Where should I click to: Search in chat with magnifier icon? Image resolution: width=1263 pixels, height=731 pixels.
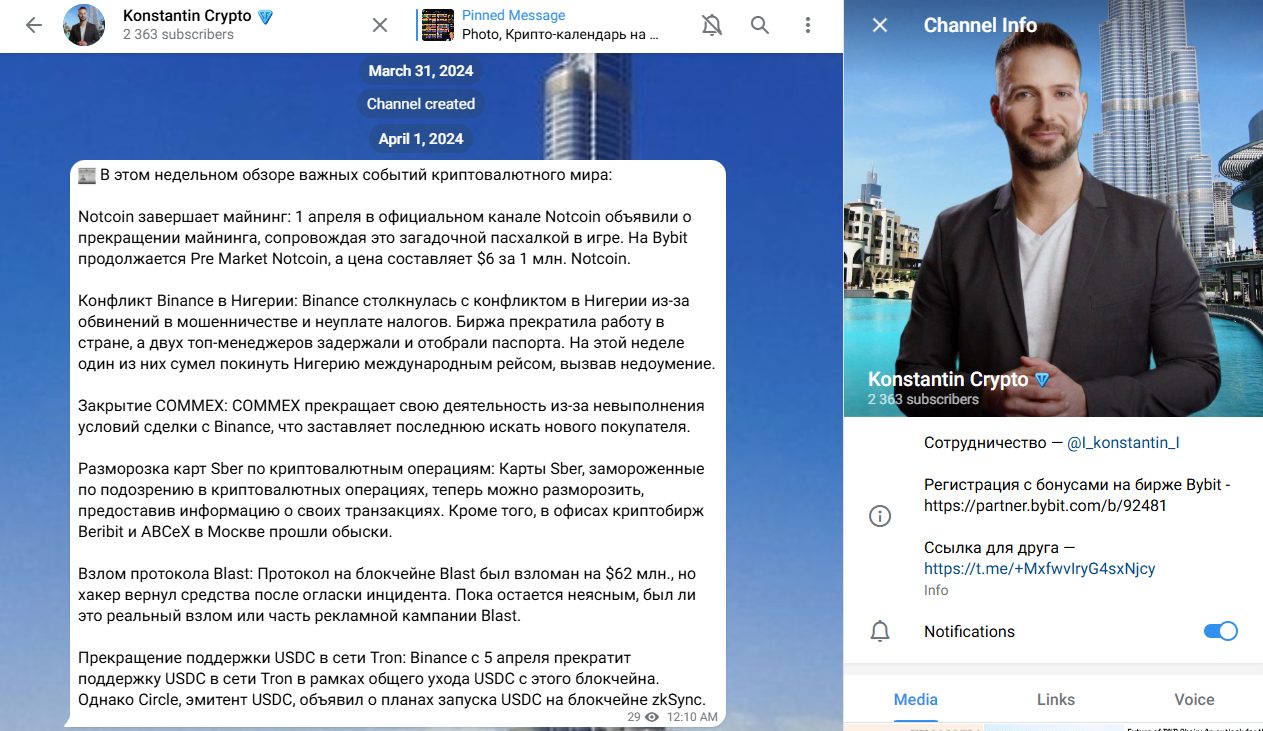point(760,26)
